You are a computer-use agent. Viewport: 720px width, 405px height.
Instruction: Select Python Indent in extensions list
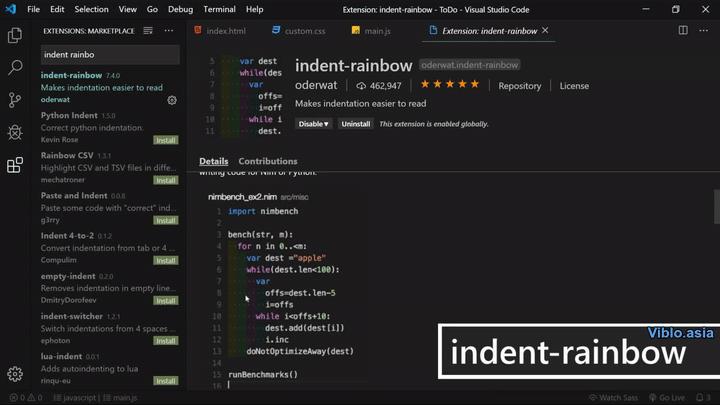point(109,127)
